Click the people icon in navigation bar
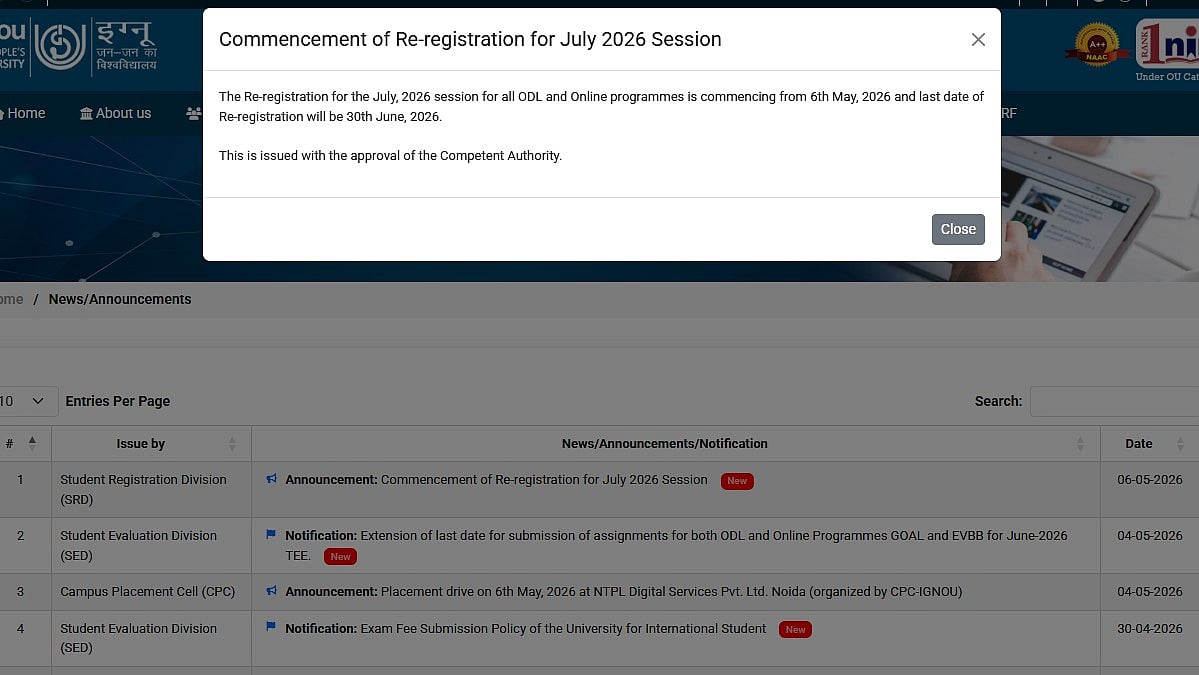The height and width of the screenshot is (675, 1199). (194, 113)
